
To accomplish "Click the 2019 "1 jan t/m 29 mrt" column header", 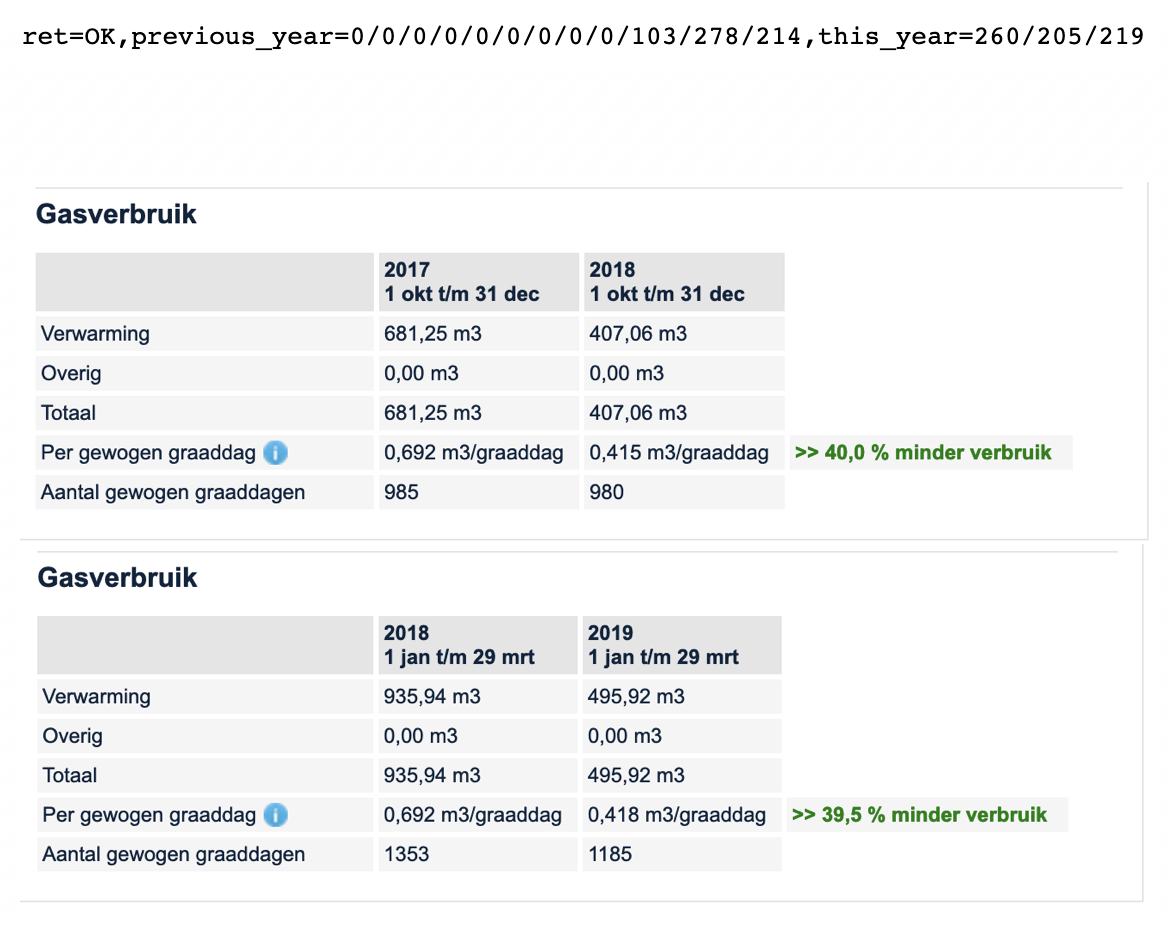I will coord(664,645).
